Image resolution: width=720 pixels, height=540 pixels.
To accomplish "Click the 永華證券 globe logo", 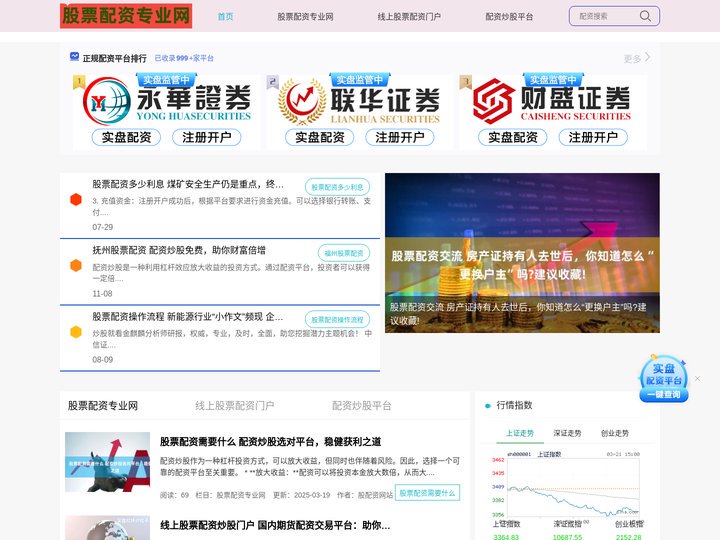I will tap(107, 101).
